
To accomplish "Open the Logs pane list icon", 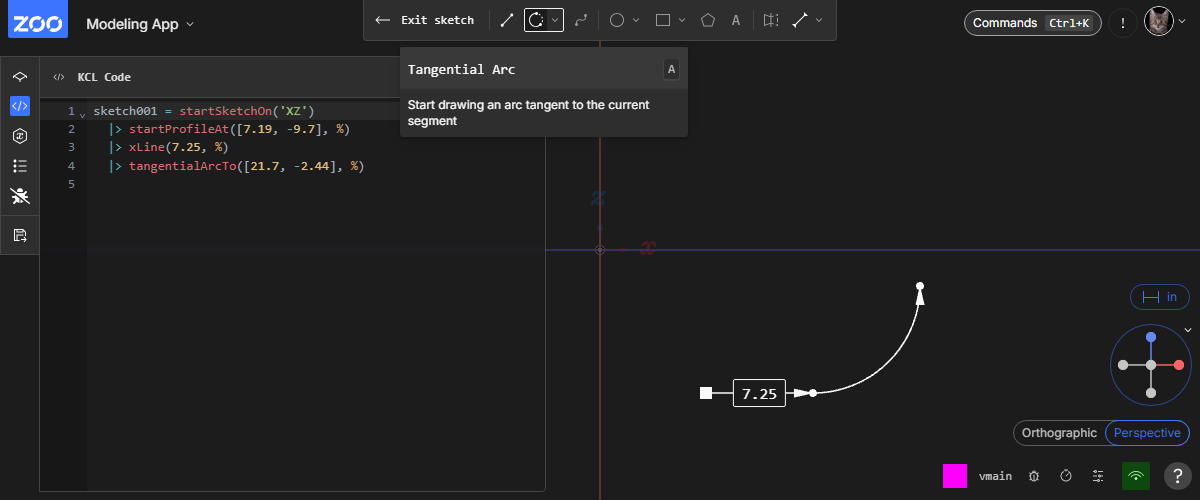I will 20,166.
